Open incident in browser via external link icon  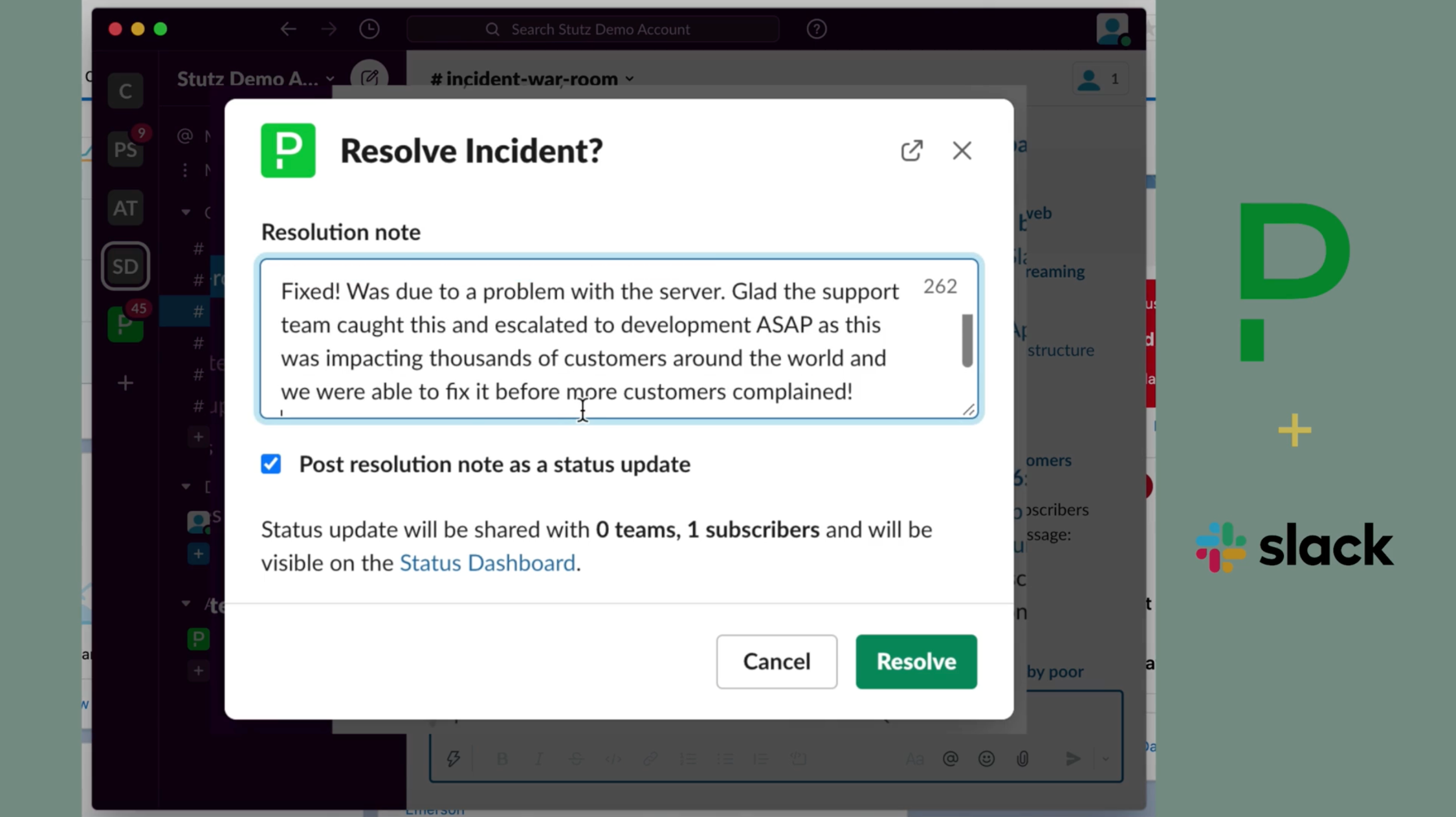912,150
